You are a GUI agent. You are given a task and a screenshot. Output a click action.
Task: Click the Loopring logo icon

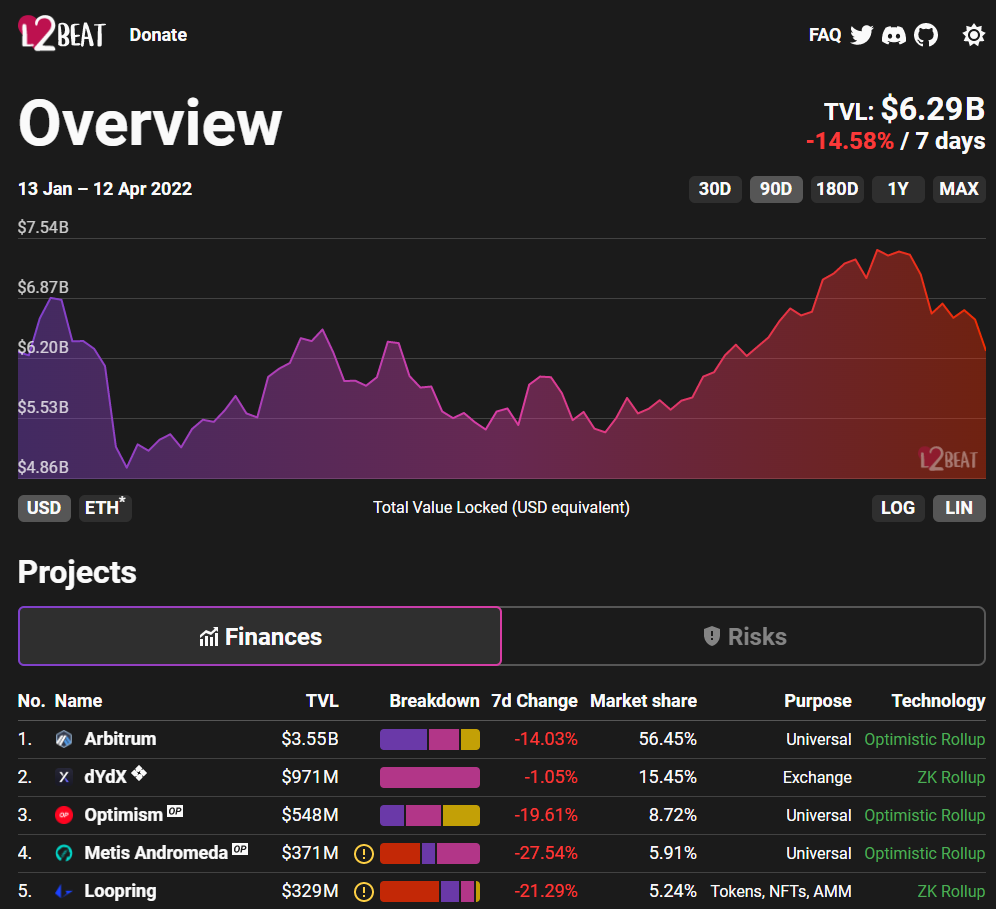64,891
